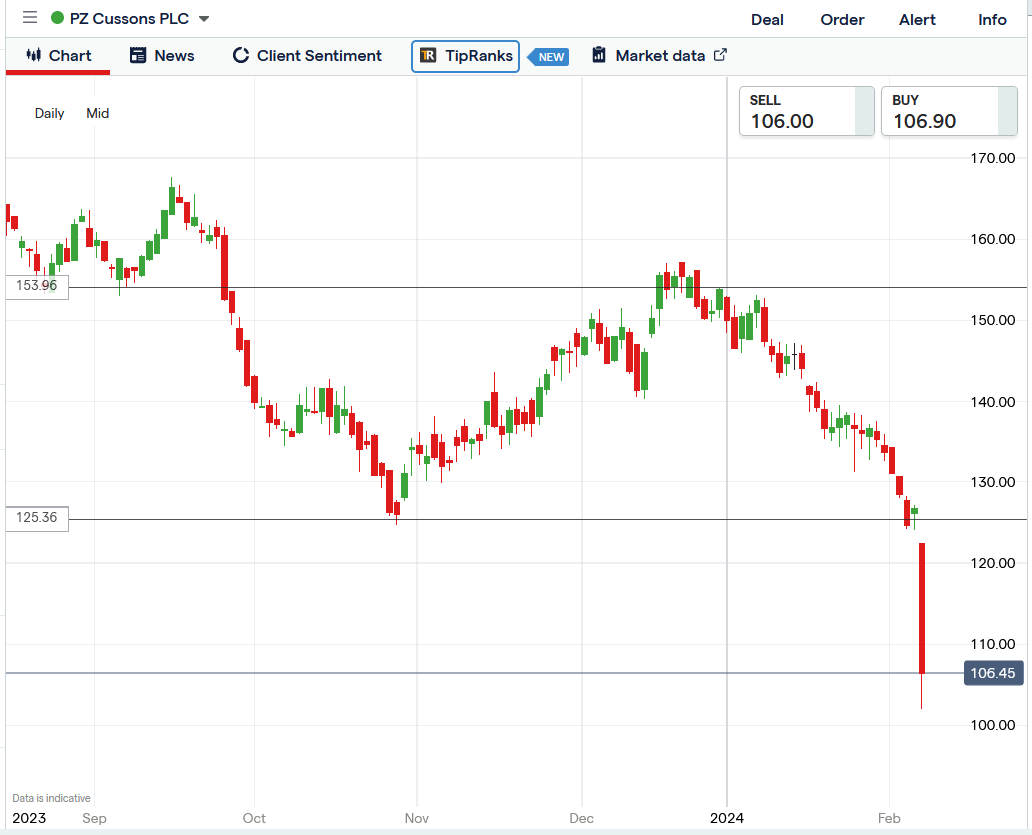1032x835 pixels.
Task: Select the 153.96 horizontal line label
Action: tap(37, 286)
